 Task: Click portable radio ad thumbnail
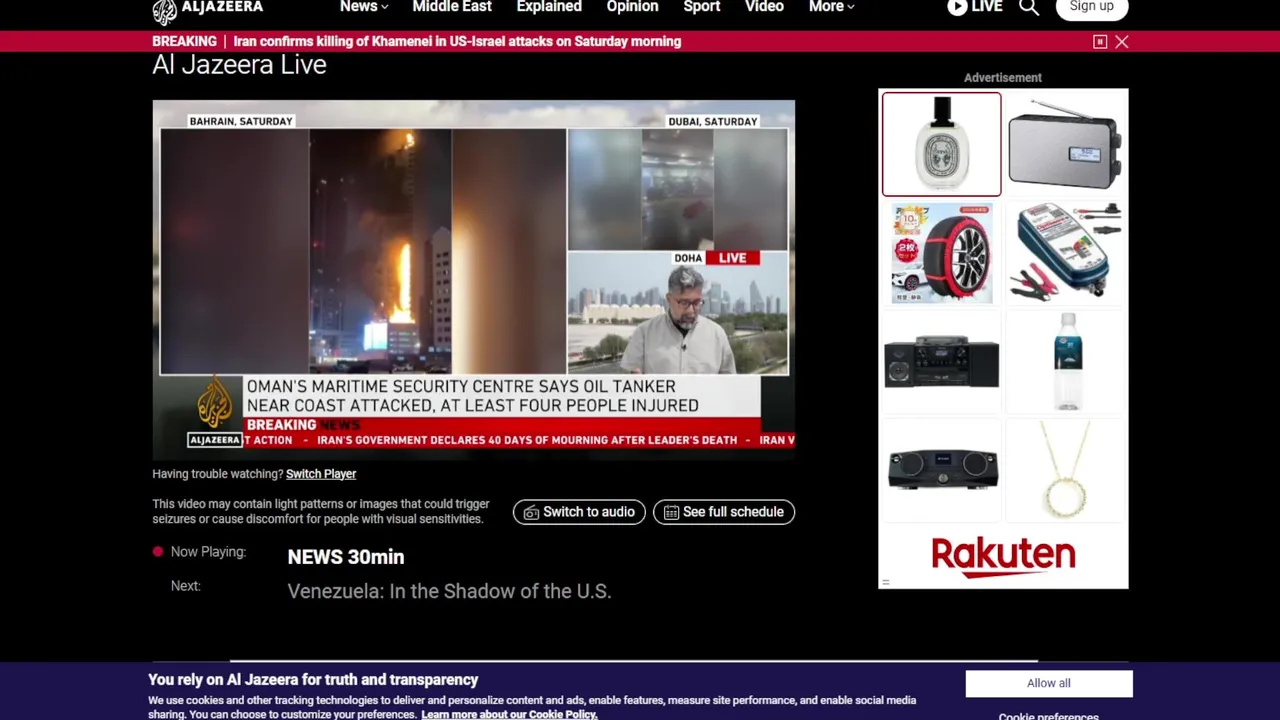[1065, 144]
